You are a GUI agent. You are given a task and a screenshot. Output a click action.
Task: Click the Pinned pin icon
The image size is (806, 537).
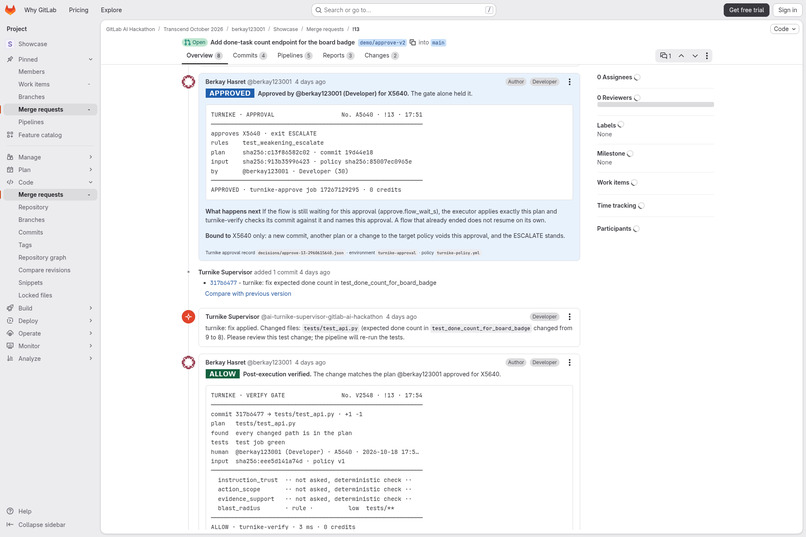point(10,60)
